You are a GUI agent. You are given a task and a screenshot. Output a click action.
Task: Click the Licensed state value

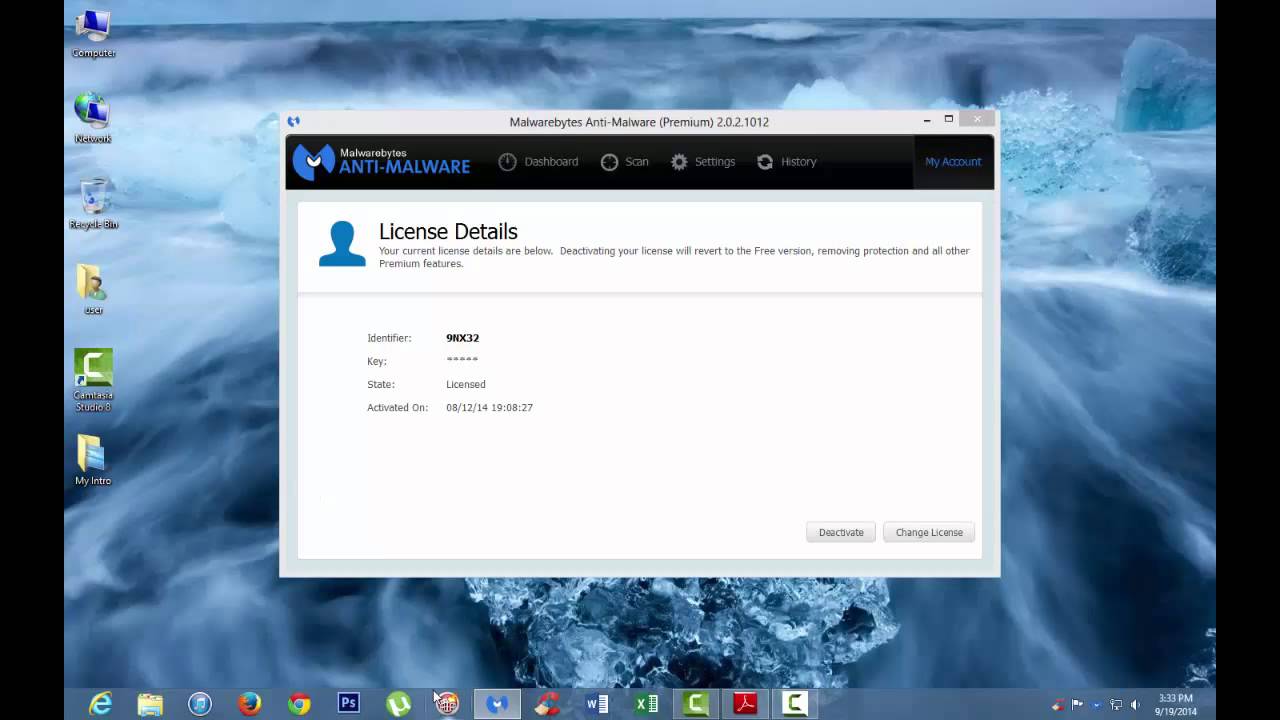click(466, 384)
